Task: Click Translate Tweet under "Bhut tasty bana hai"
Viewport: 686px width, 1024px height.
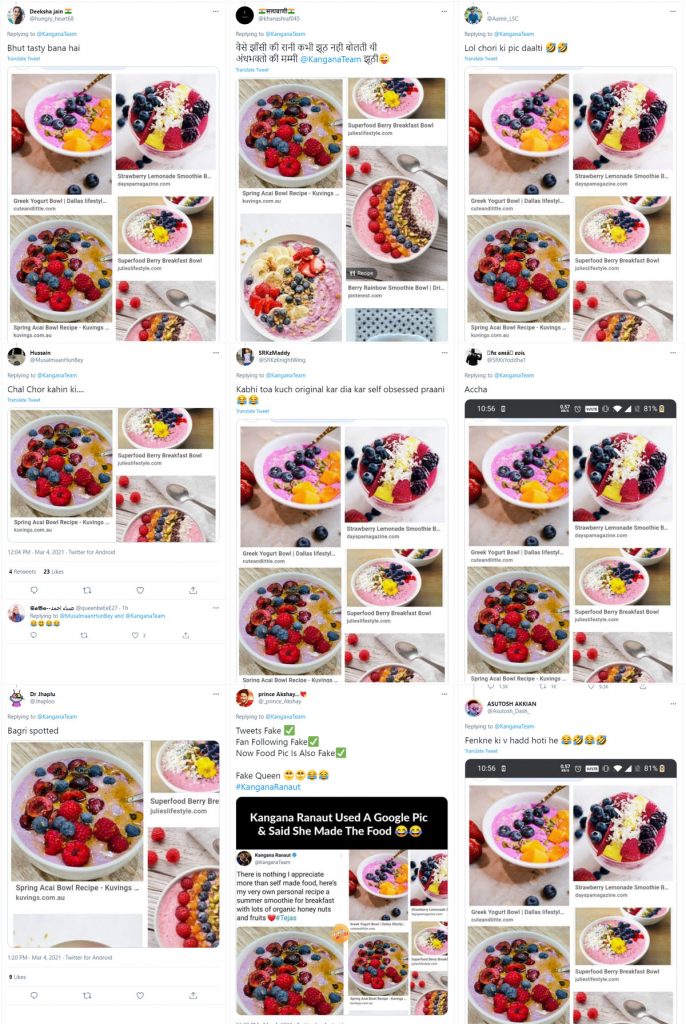Action: [x=24, y=58]
